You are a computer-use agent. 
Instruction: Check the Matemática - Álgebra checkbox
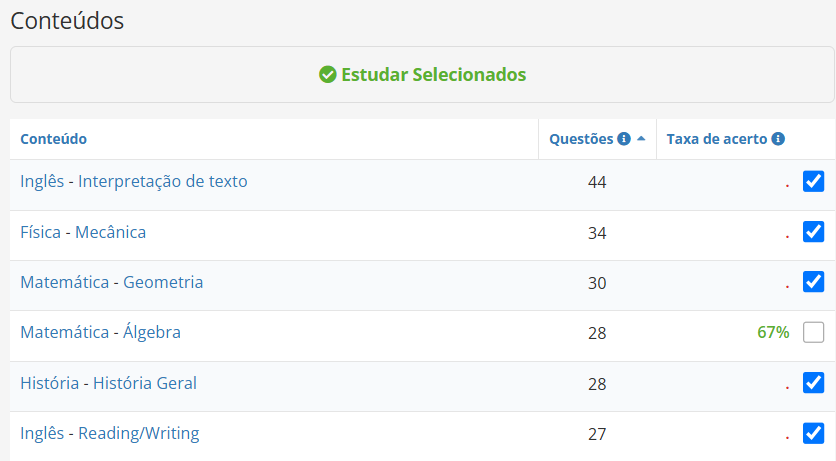coord(813,332)
